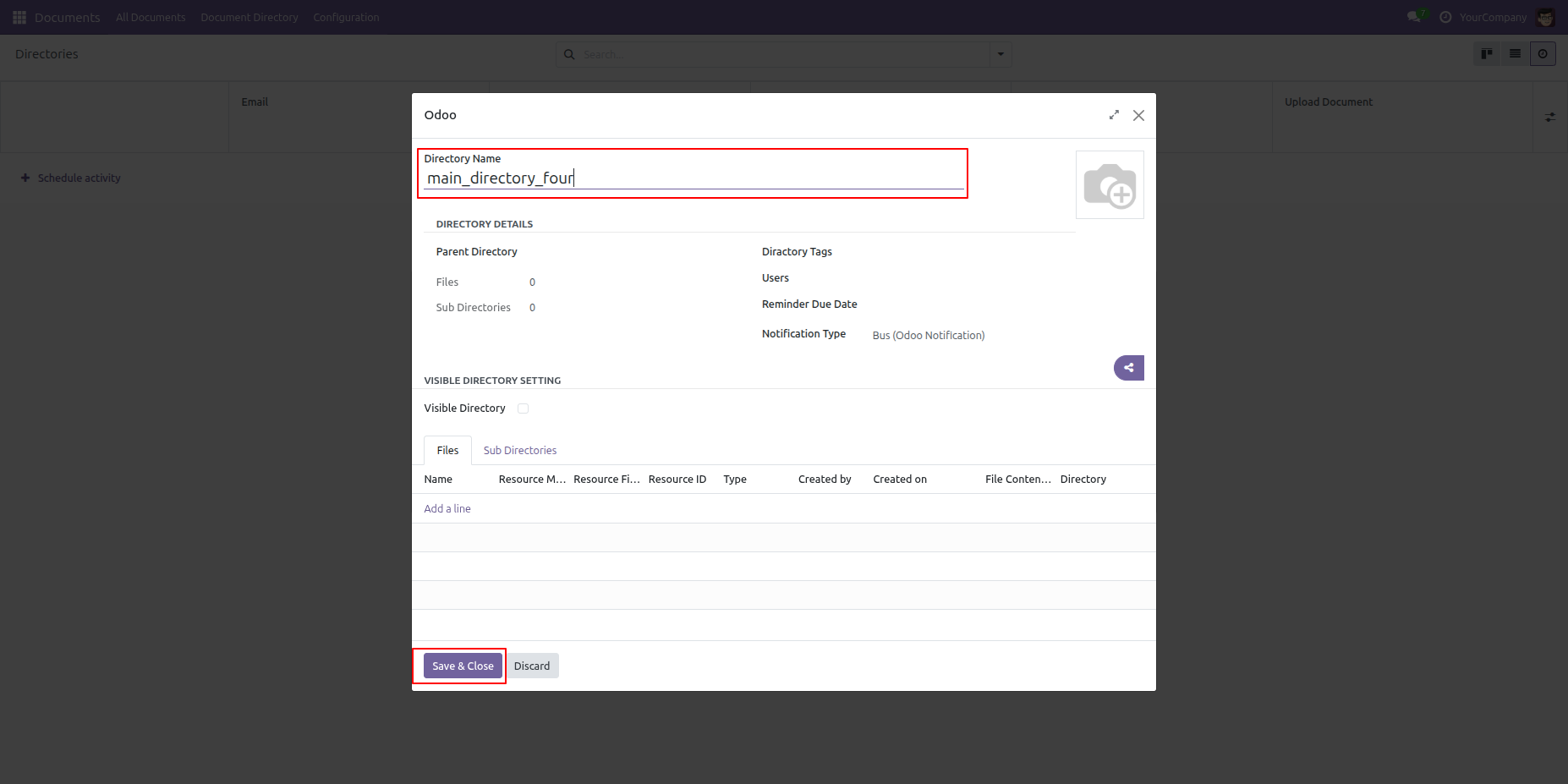Open the search options dropdown arrow
This screenshot has height=784, width=1568.
click(1001, 54)
